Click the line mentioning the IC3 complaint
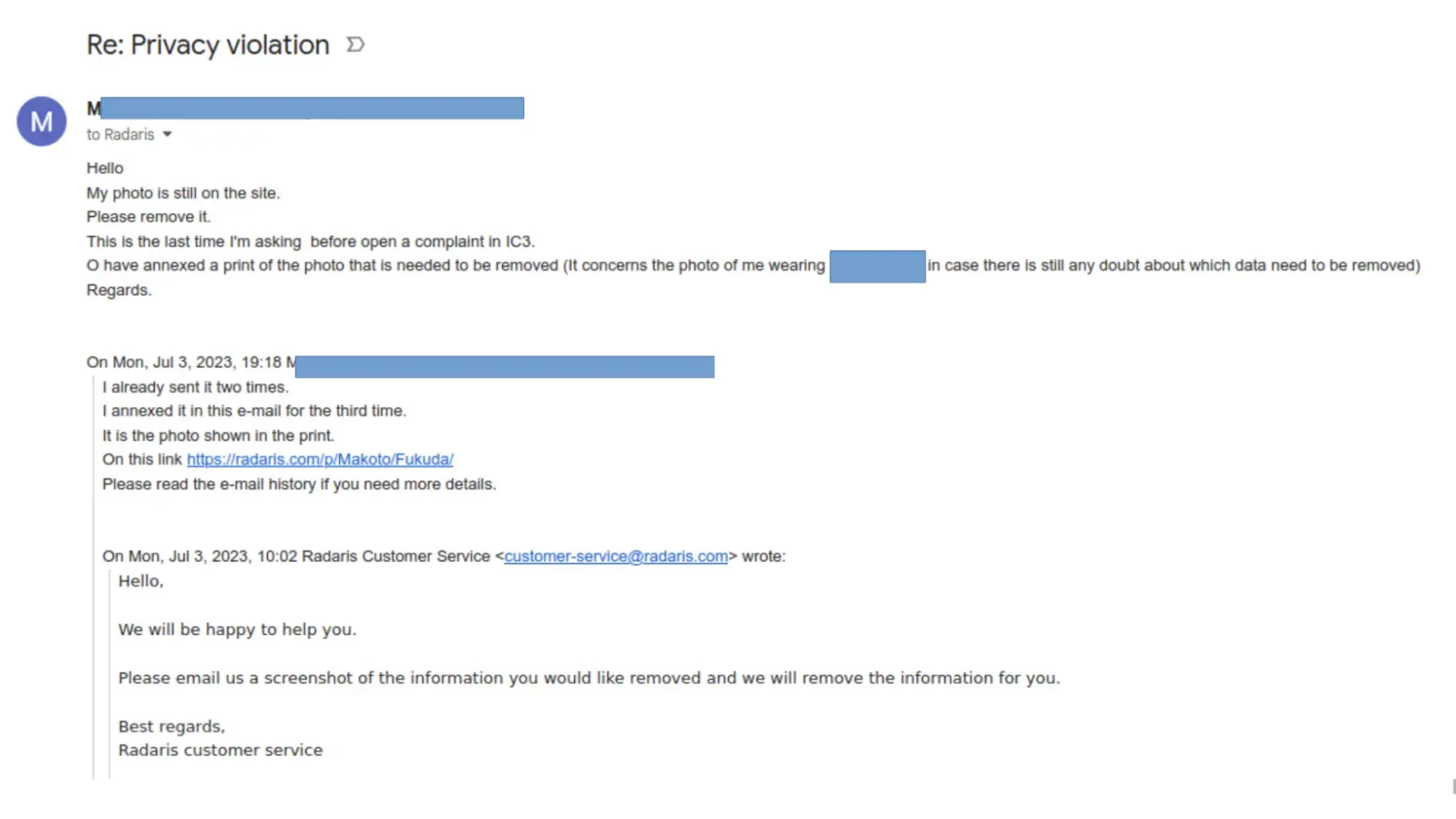This screenshot has height=819, width=1456. pyautogui.click(x=310, y=242)
